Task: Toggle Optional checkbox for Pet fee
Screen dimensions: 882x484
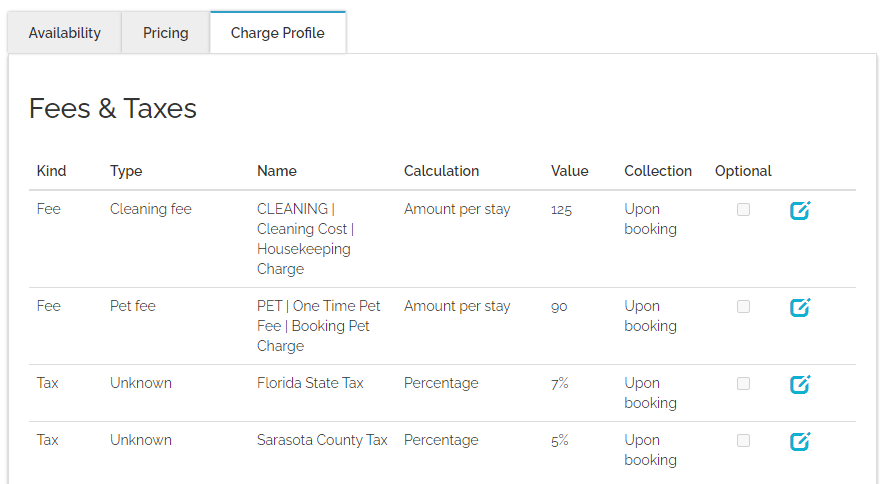Action: 743,307
